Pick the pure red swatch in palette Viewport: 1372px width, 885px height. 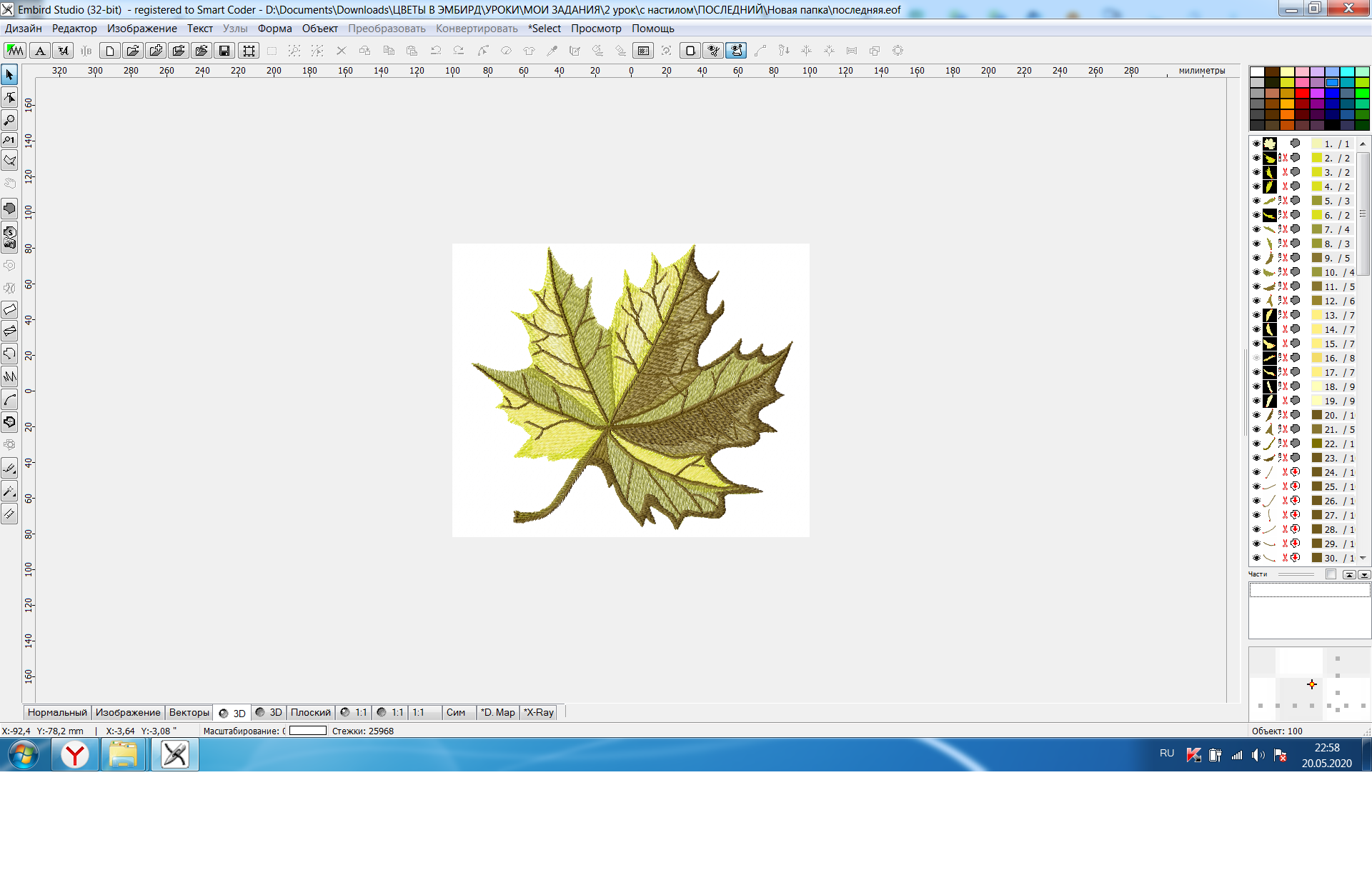tap(1302, 94)
